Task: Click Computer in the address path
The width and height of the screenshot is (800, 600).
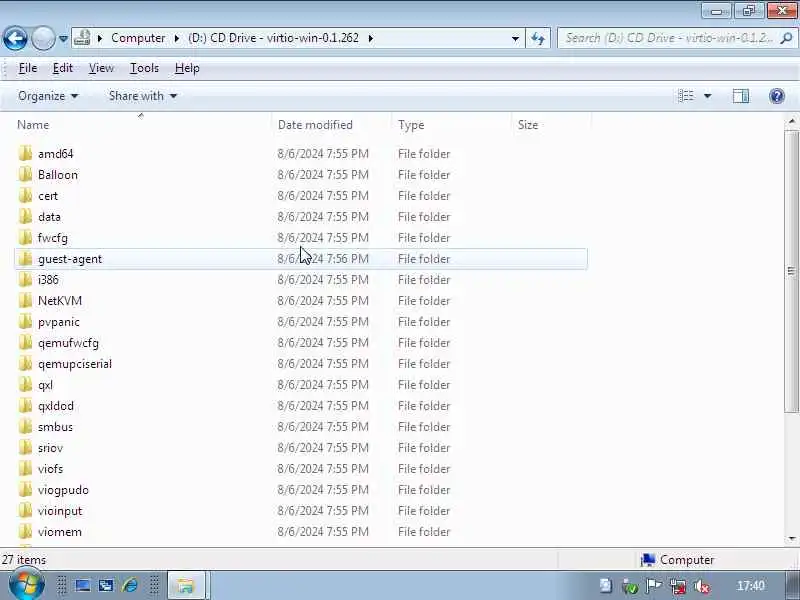Action: click(x=138, y=38)
